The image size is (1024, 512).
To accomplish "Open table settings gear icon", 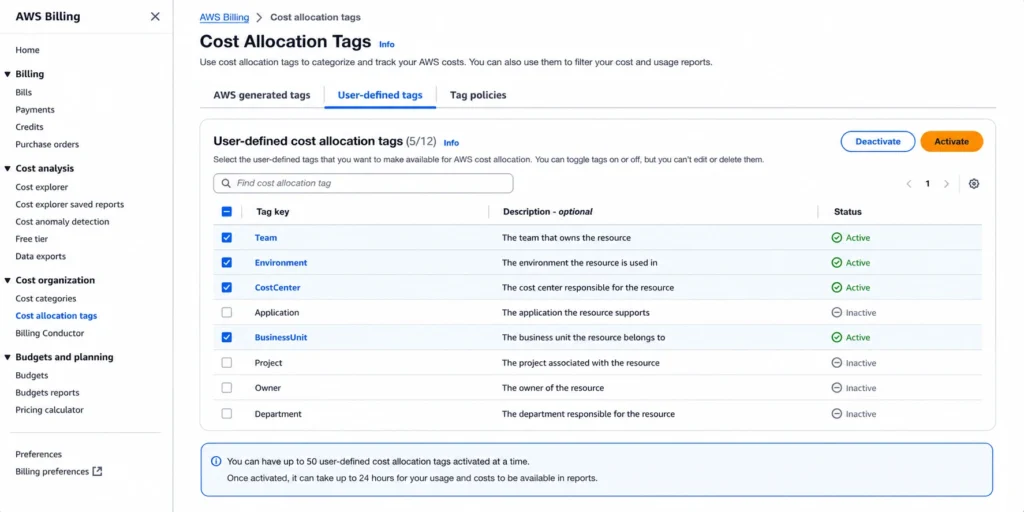I will click(x=974, y=184).
